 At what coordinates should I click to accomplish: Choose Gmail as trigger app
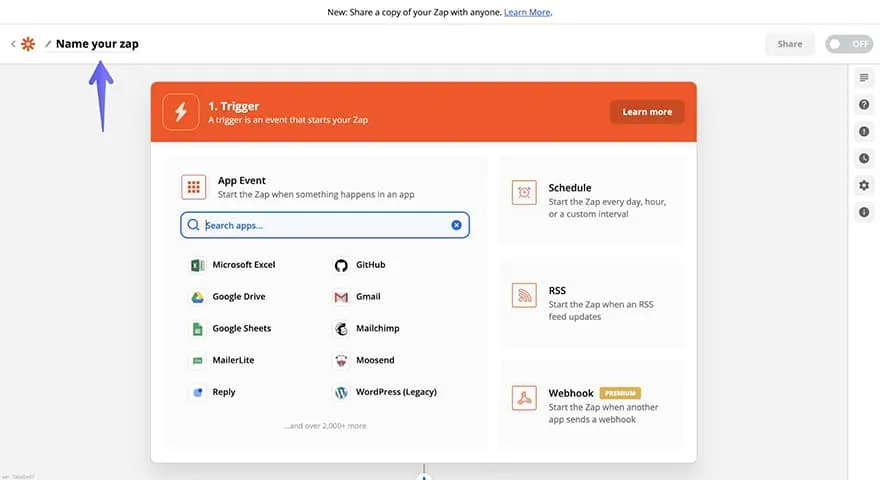point(367,297)
